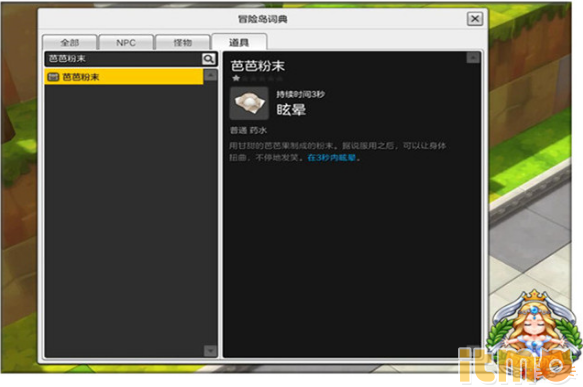
Task: Click the 芭芭粉末 powder item thumbnail
Action: pyautogui.click(x=249, y=103)
